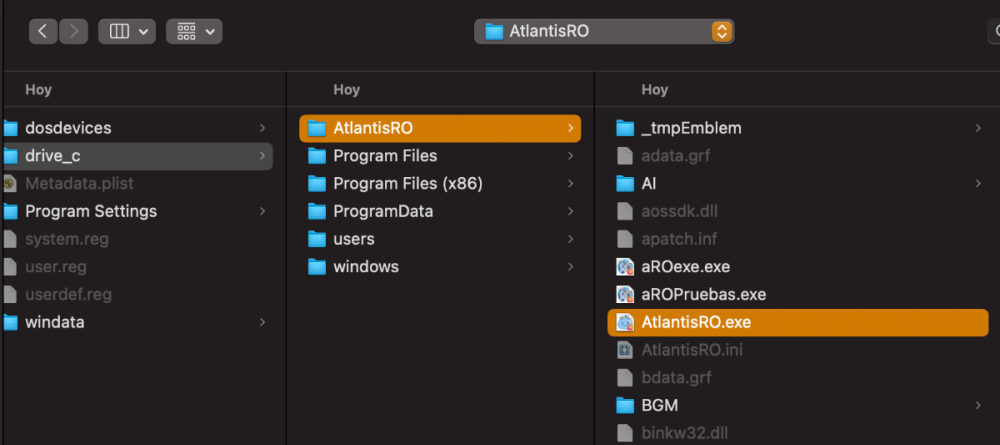Open the ProgramData folder
Image resolution: width=1000 pixels, height=445 pixels.
click(383, 211)
